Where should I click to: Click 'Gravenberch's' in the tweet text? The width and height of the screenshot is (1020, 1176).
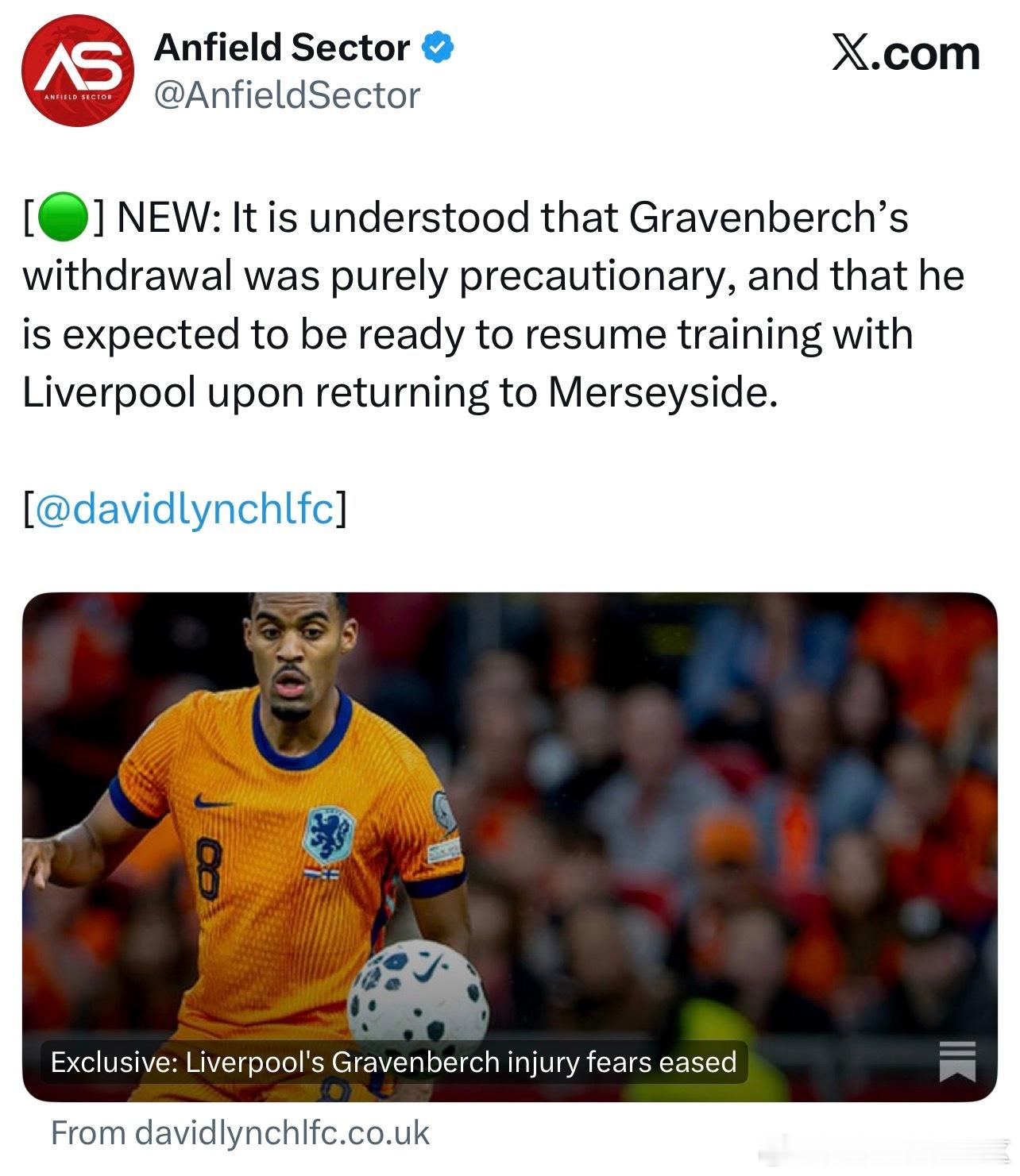pyautogui.click(x=768, y=218)
